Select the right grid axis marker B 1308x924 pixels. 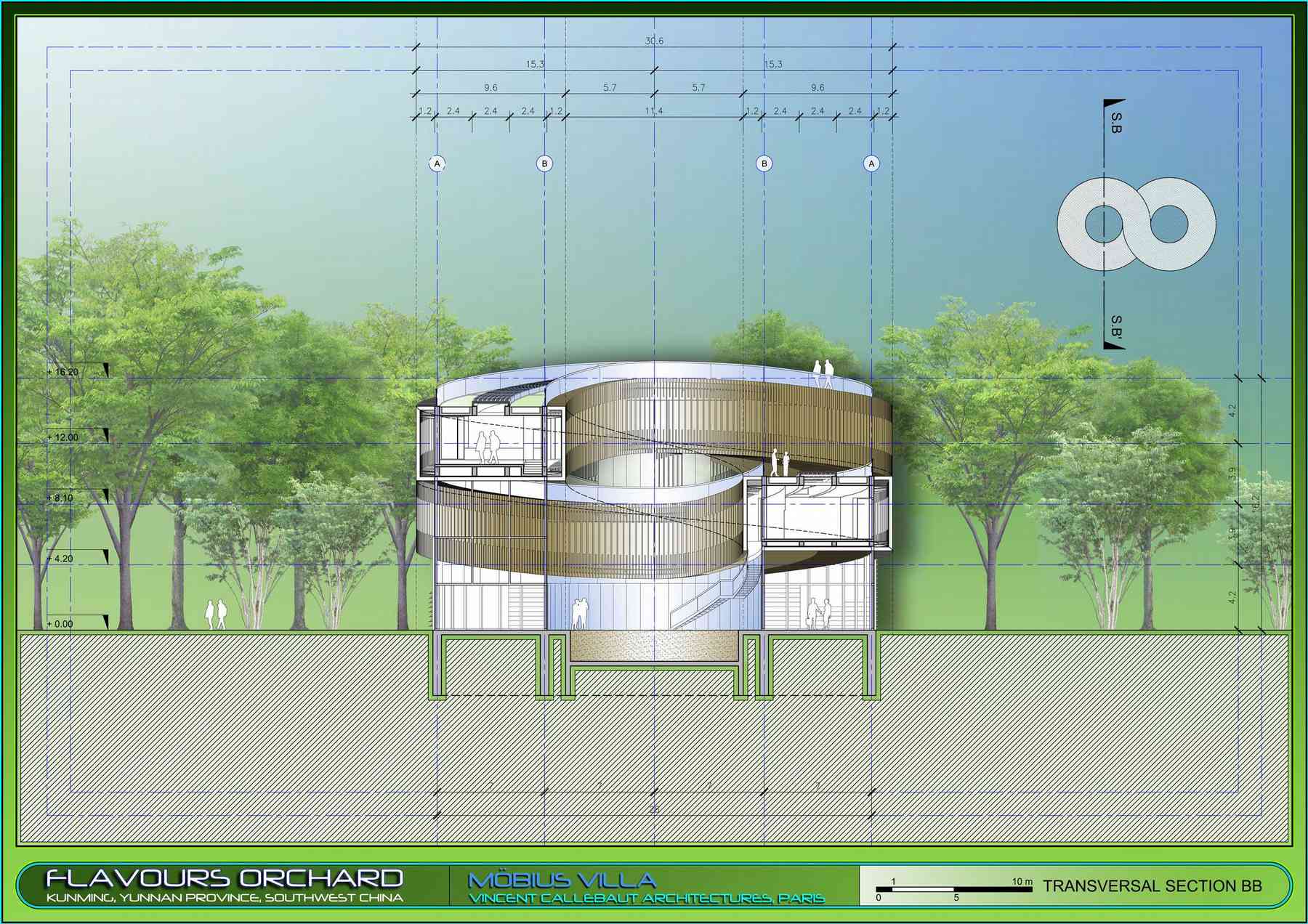[764, 163]
